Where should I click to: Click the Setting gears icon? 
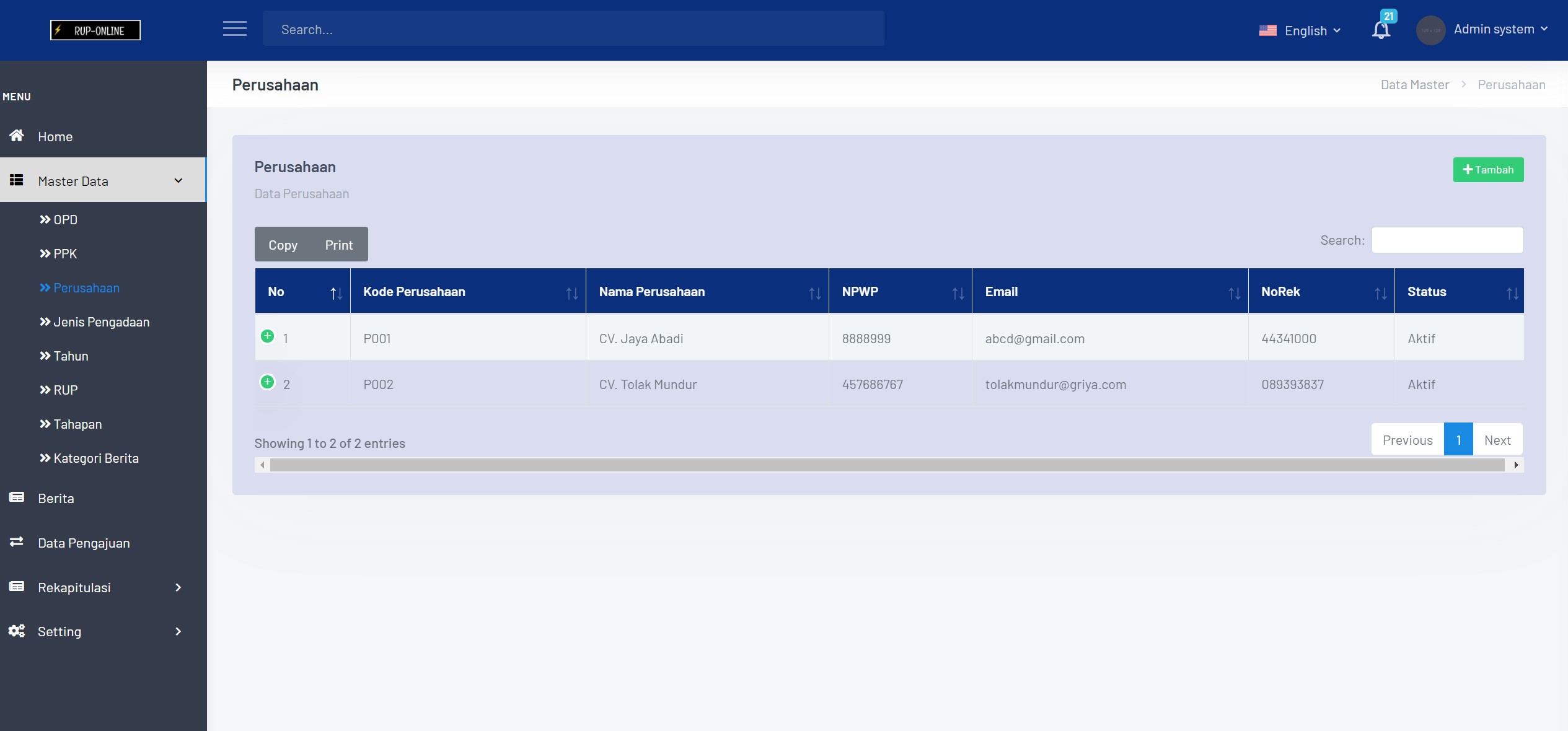point(17,631)
